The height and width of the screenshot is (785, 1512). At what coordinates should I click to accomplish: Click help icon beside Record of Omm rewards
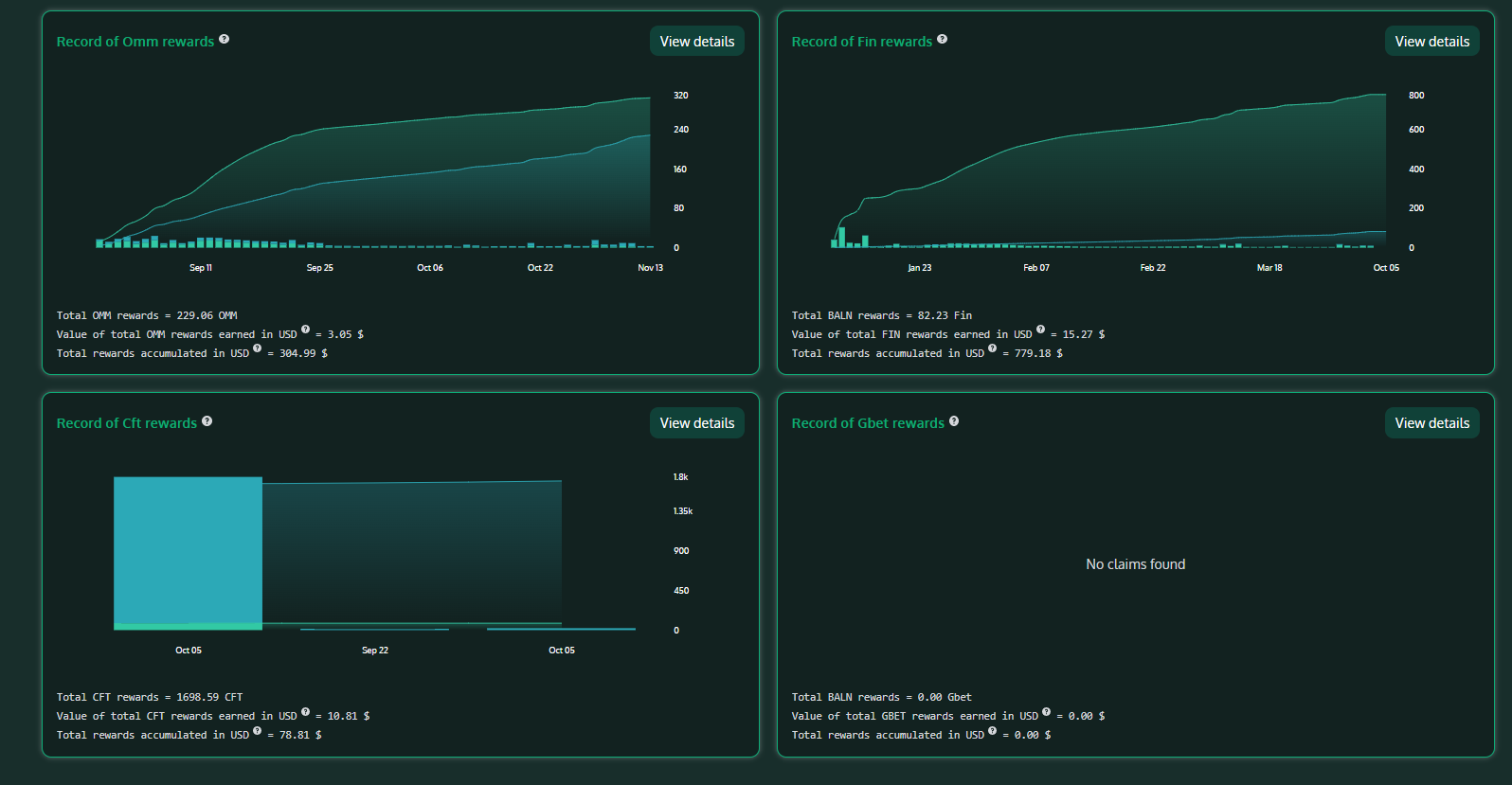225,39
